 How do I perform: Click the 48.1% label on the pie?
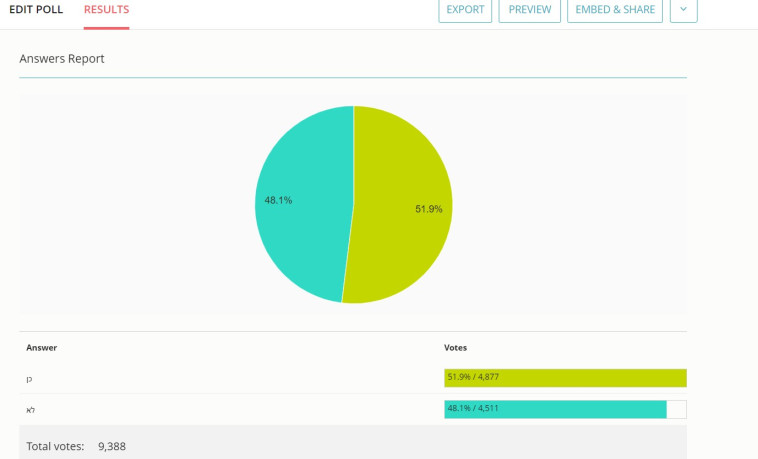pyautogui.click(x=278, y=200)
